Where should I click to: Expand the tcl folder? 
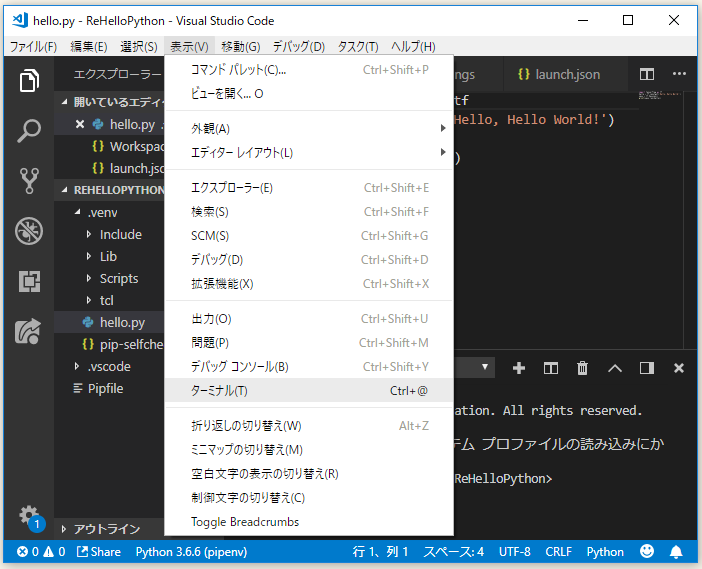89,300
